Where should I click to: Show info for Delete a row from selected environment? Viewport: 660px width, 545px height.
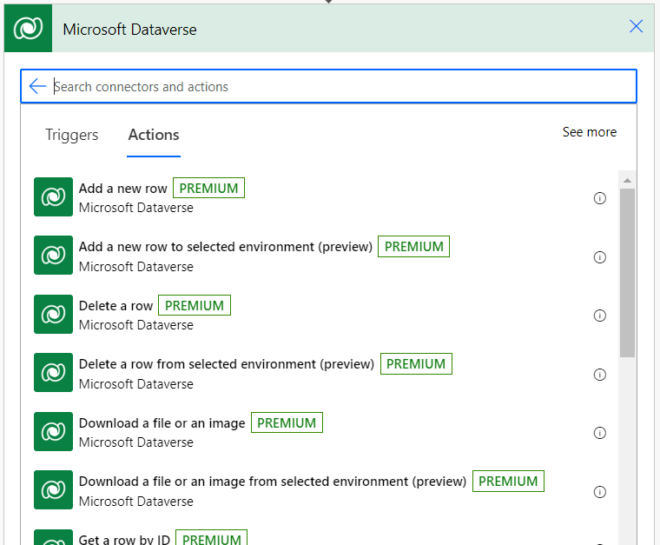tap(600, 375)
